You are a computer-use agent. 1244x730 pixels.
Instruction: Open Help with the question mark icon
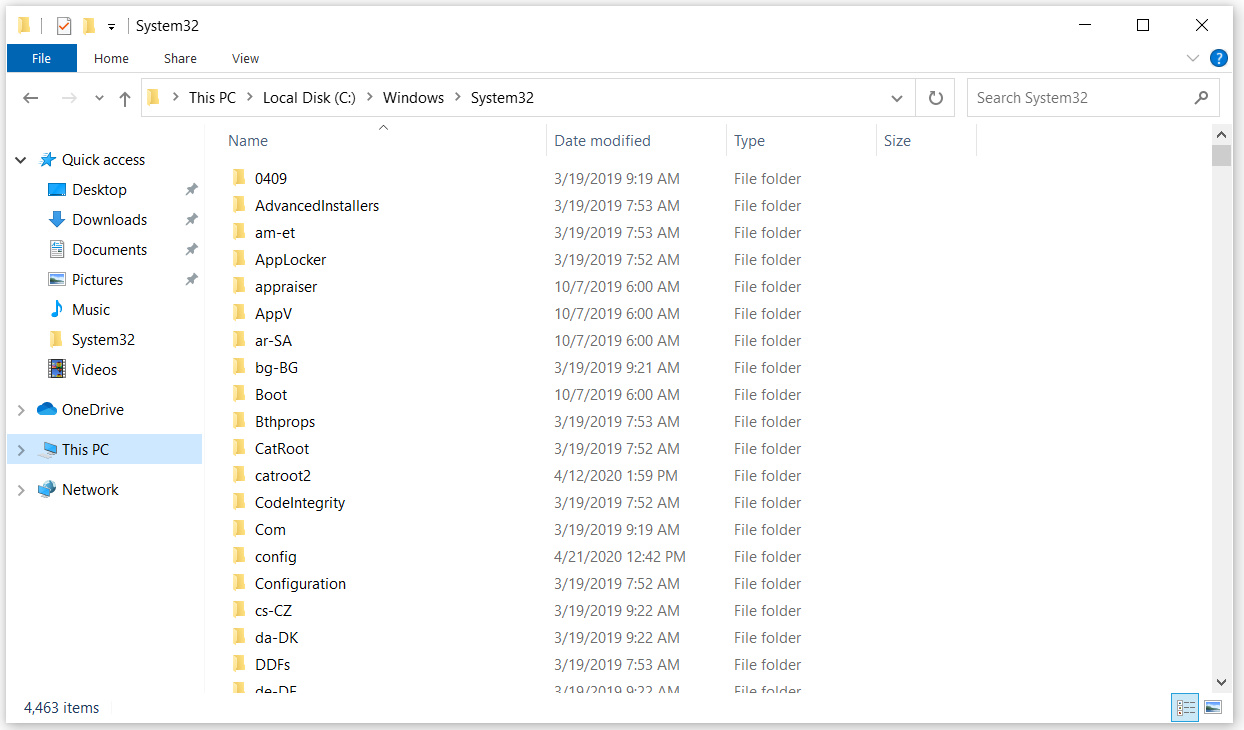[x=1218, y=58]
